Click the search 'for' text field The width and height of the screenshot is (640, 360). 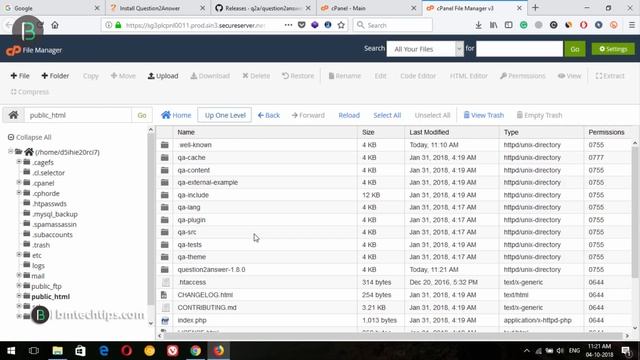(519, 49)
